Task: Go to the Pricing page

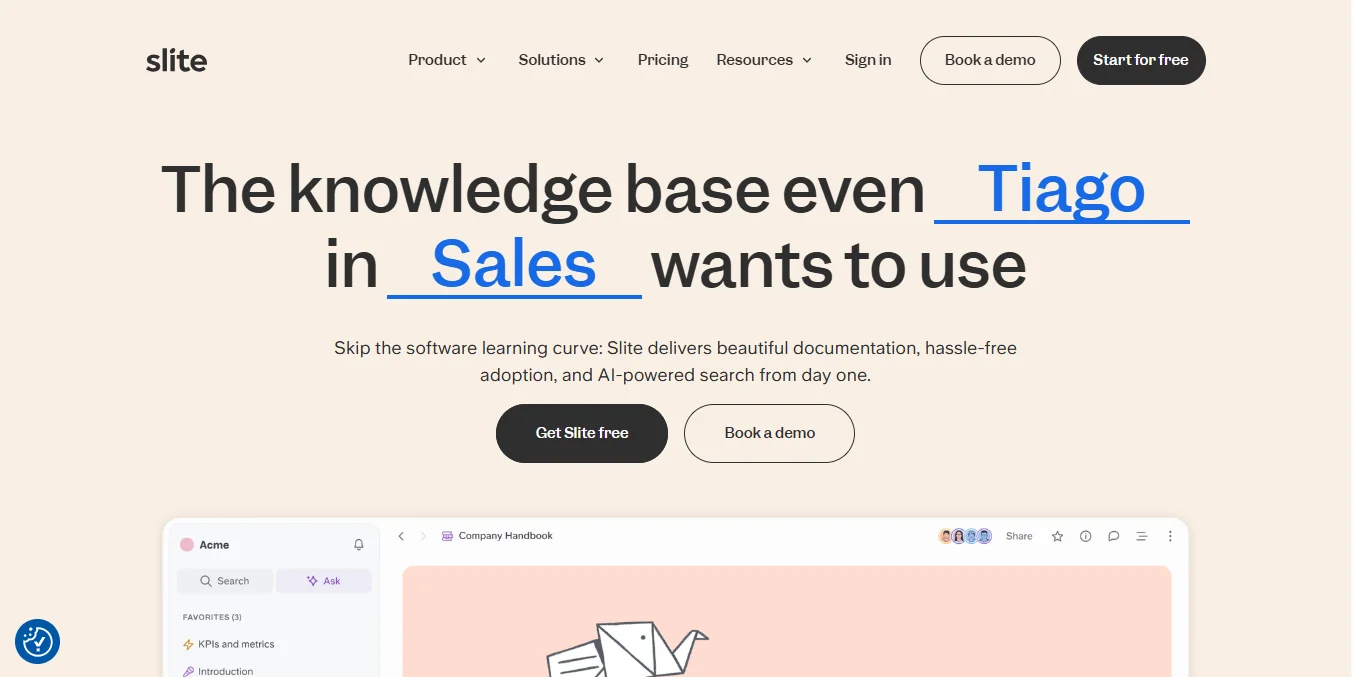Action: pos(663,60)
